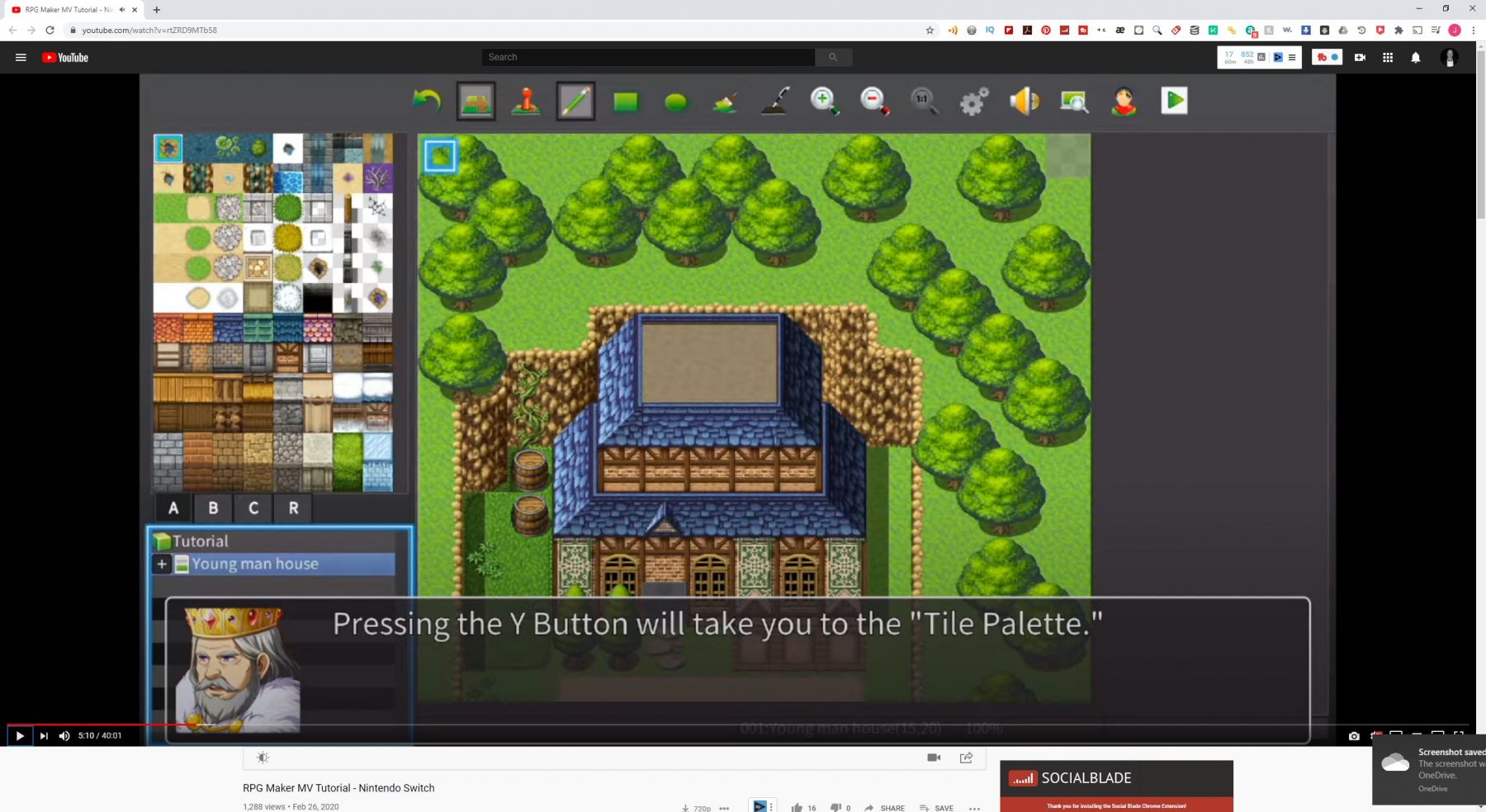Play the YouTube video
Screen dimensions: 1486x812
20,735
